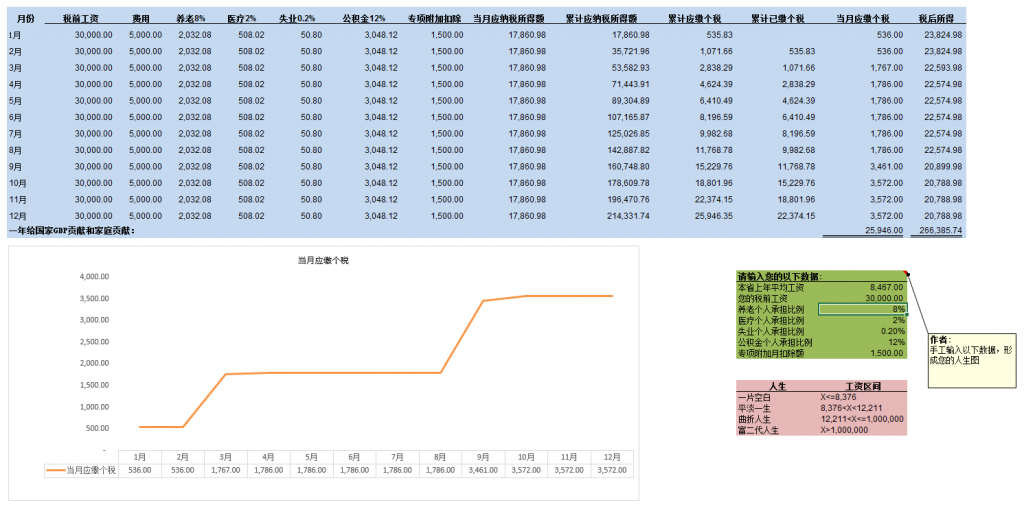Click the 公积金12% column header
1024x509 pixels.
364,19
